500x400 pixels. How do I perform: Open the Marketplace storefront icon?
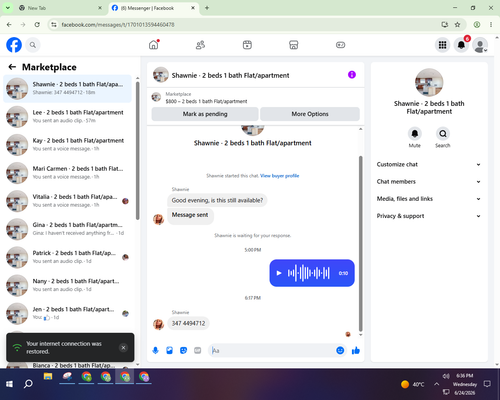tap(294, 45)
